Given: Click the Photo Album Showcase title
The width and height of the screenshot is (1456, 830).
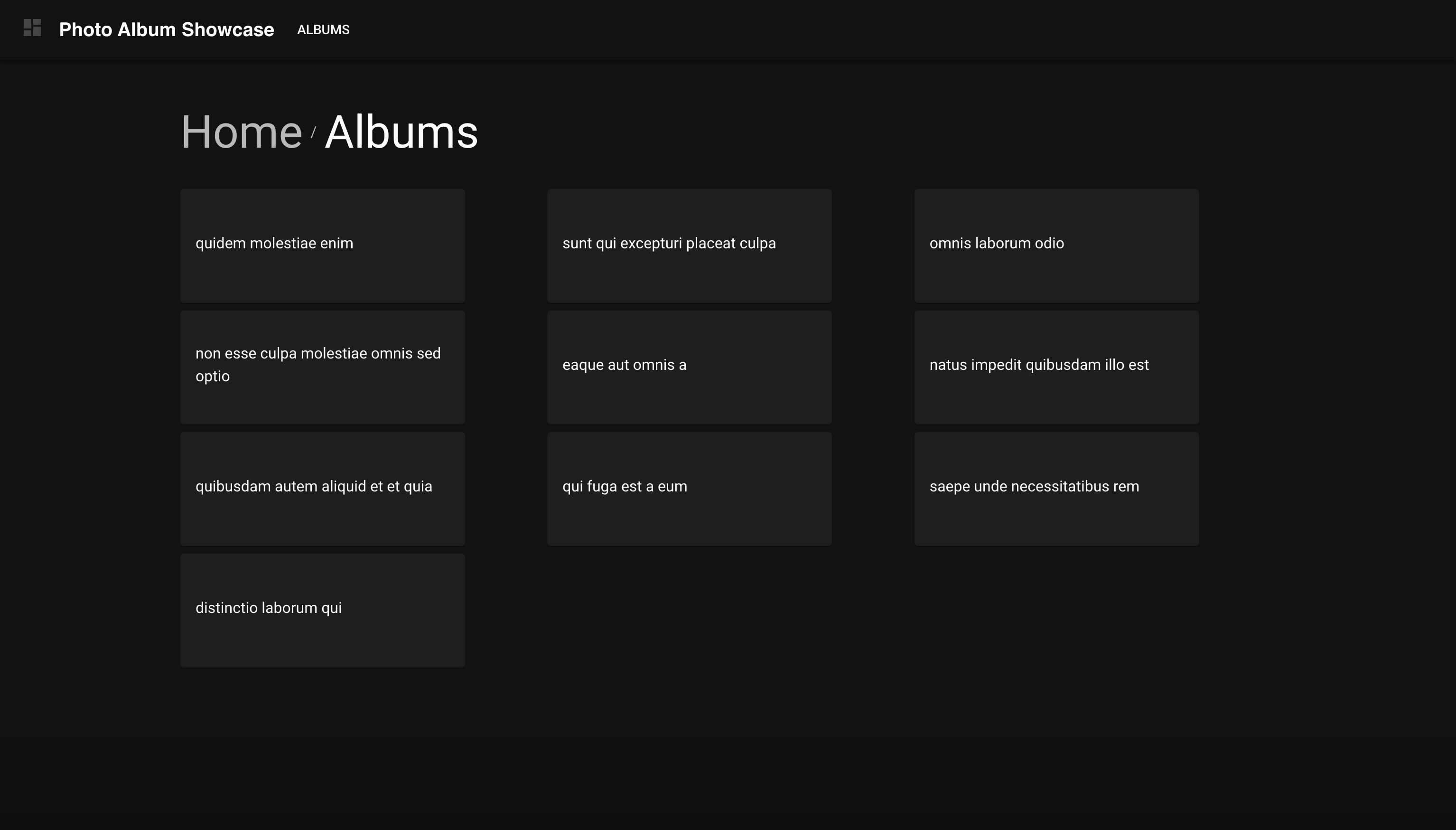Looking at the screenshot, I should (x=166, y=29).
